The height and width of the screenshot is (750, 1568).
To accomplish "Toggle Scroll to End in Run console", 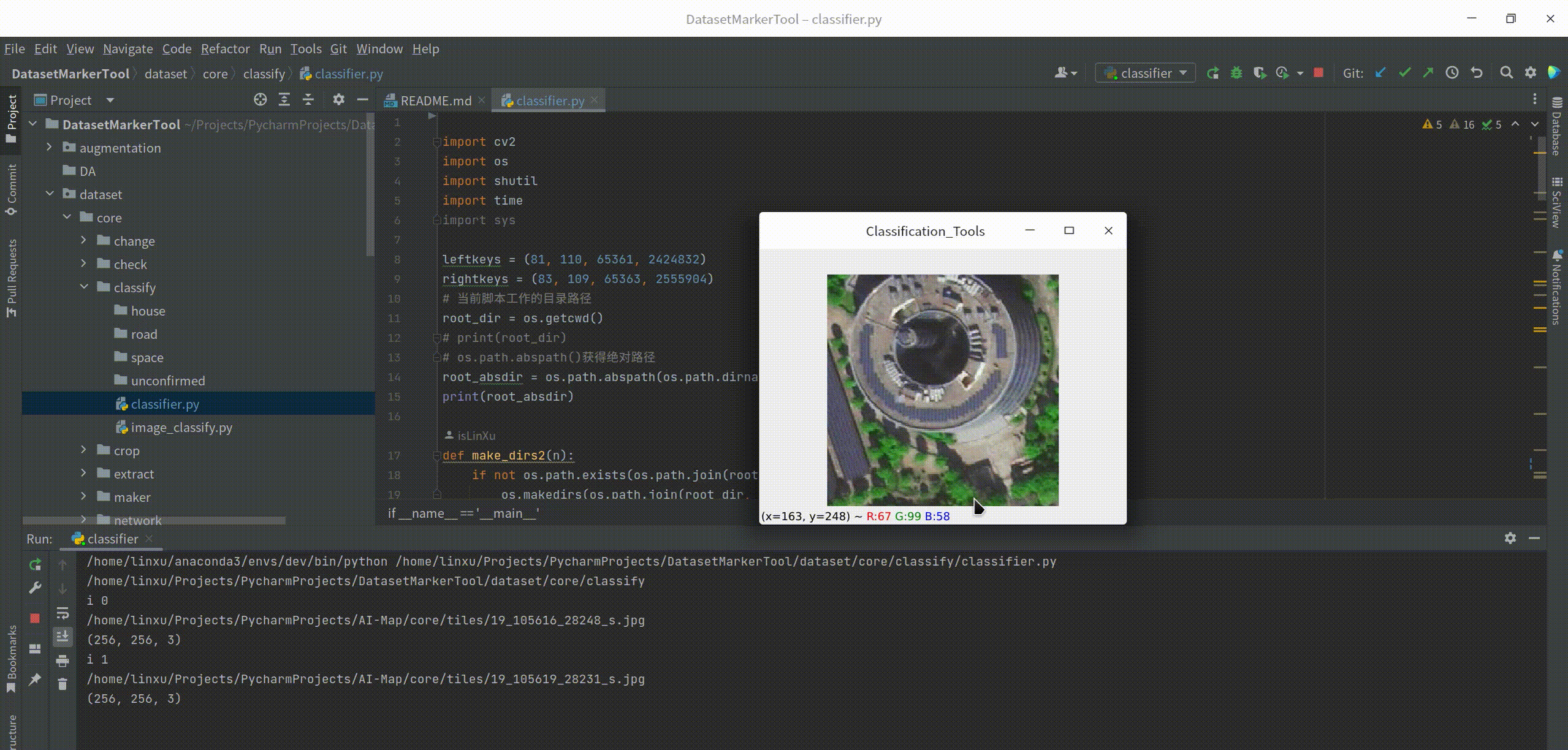I will (x=63, y=637).
